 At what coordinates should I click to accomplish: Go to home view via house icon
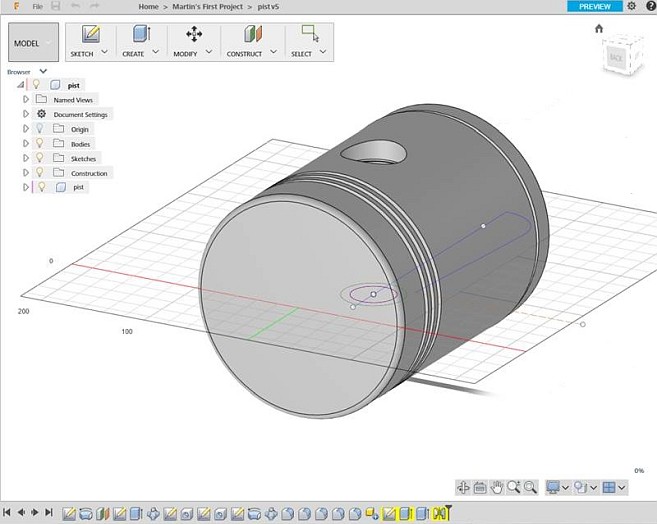599,29
